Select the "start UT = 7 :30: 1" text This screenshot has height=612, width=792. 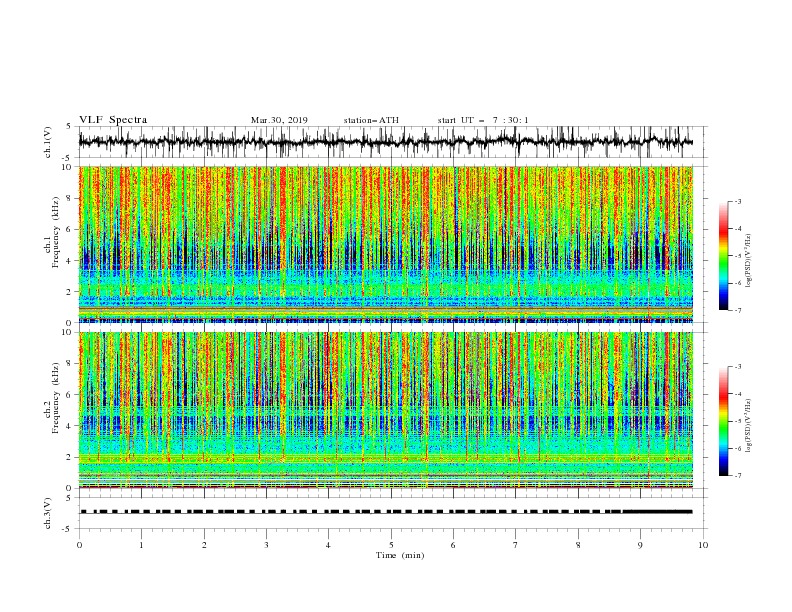click(482, 120)
